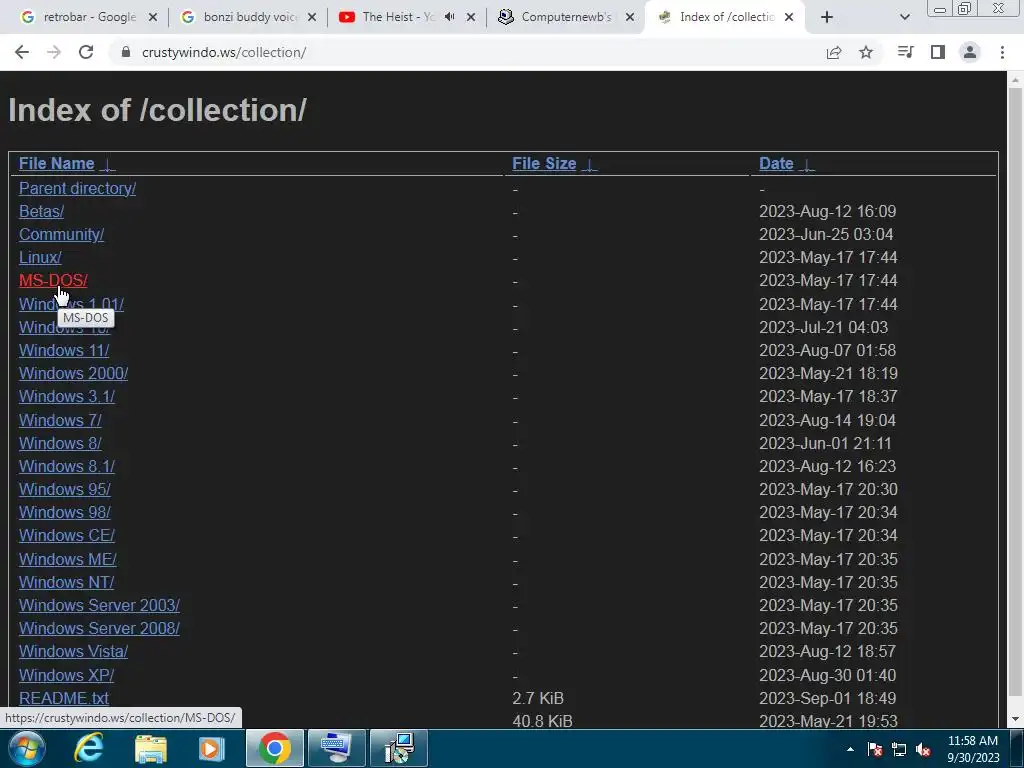
Task: Close The Heist YouTube tab
Action: click(x=471, y=18)
